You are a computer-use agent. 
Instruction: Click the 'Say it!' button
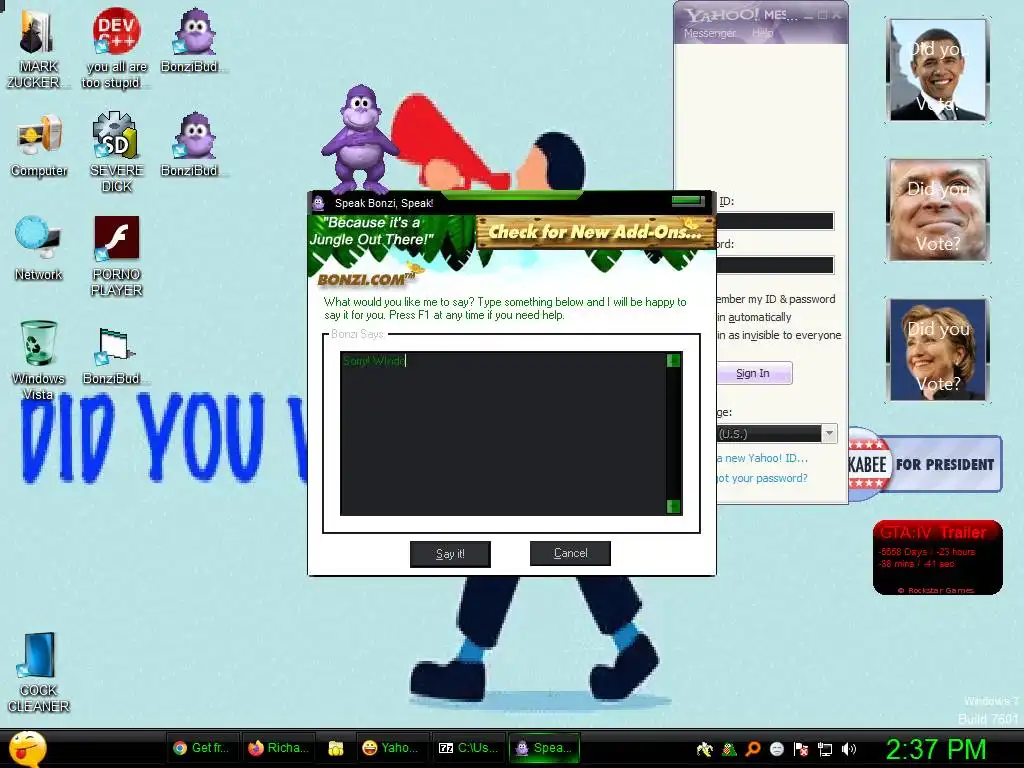[x=450, y=554]
